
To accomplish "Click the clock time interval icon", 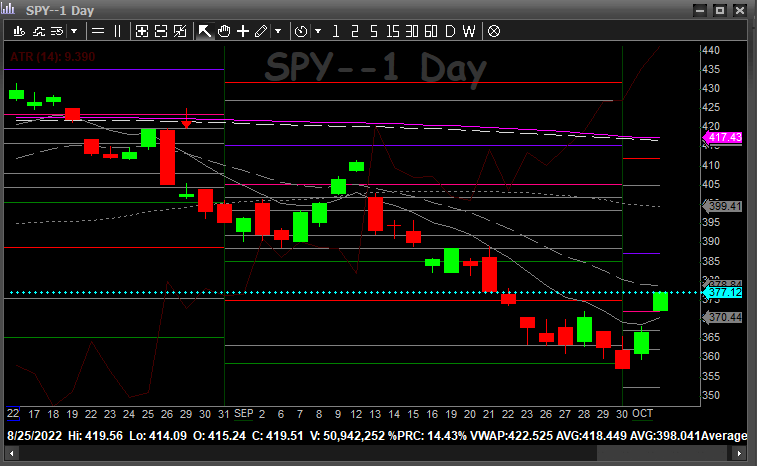I will [x=301, y=31].
